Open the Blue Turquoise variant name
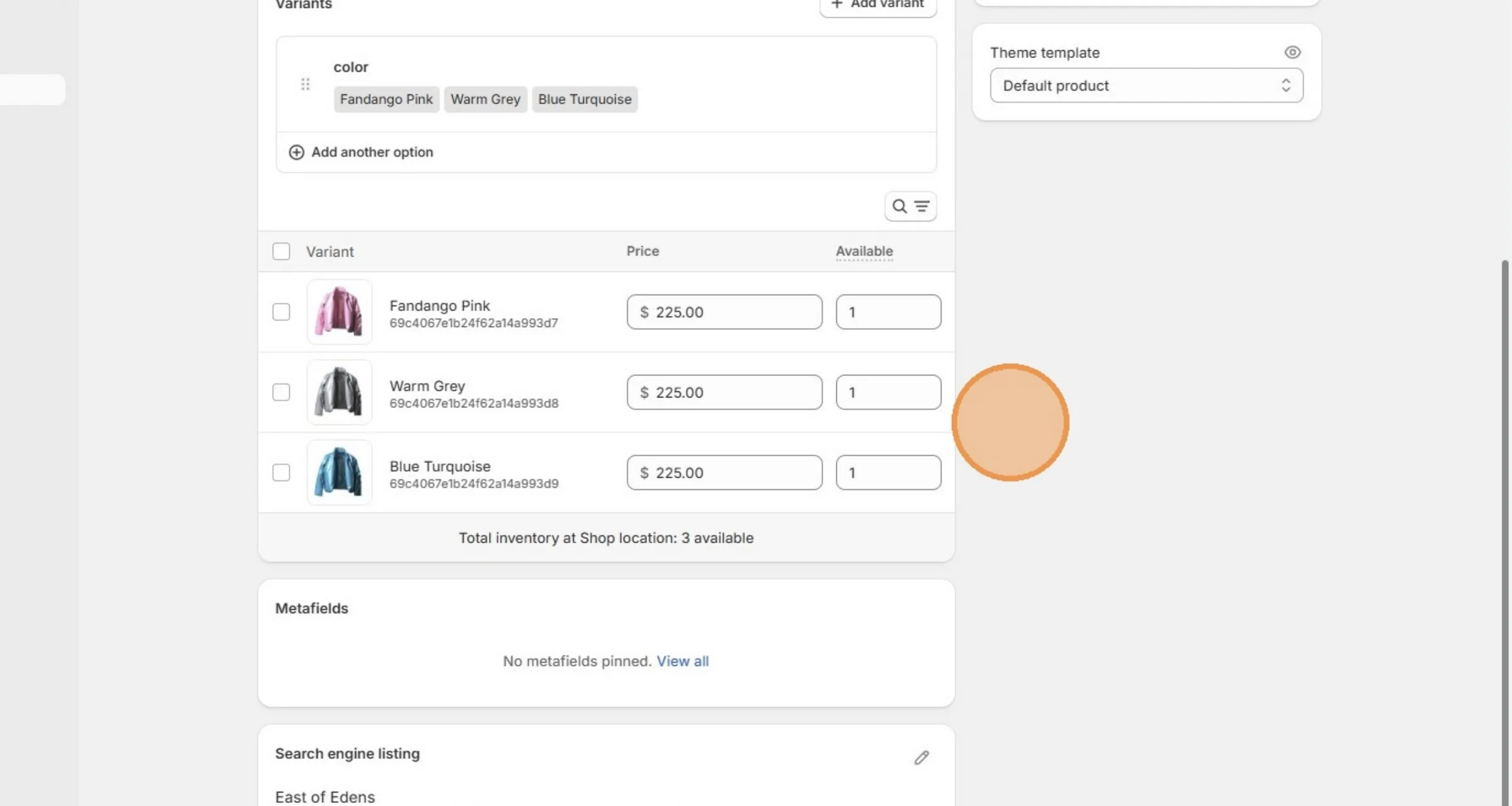This screenshot has height=806, width=1512. click(440, 467)
